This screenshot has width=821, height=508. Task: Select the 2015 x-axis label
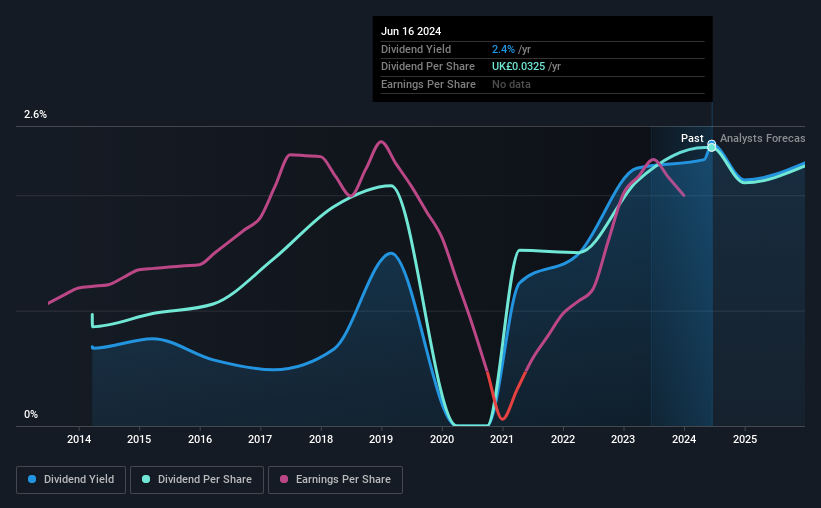click(139, 439)
